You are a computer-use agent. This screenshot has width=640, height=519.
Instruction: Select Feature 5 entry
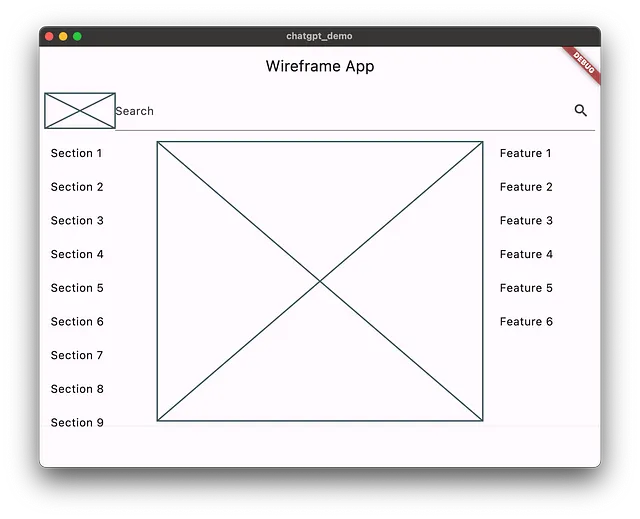(x=526, y=288)
